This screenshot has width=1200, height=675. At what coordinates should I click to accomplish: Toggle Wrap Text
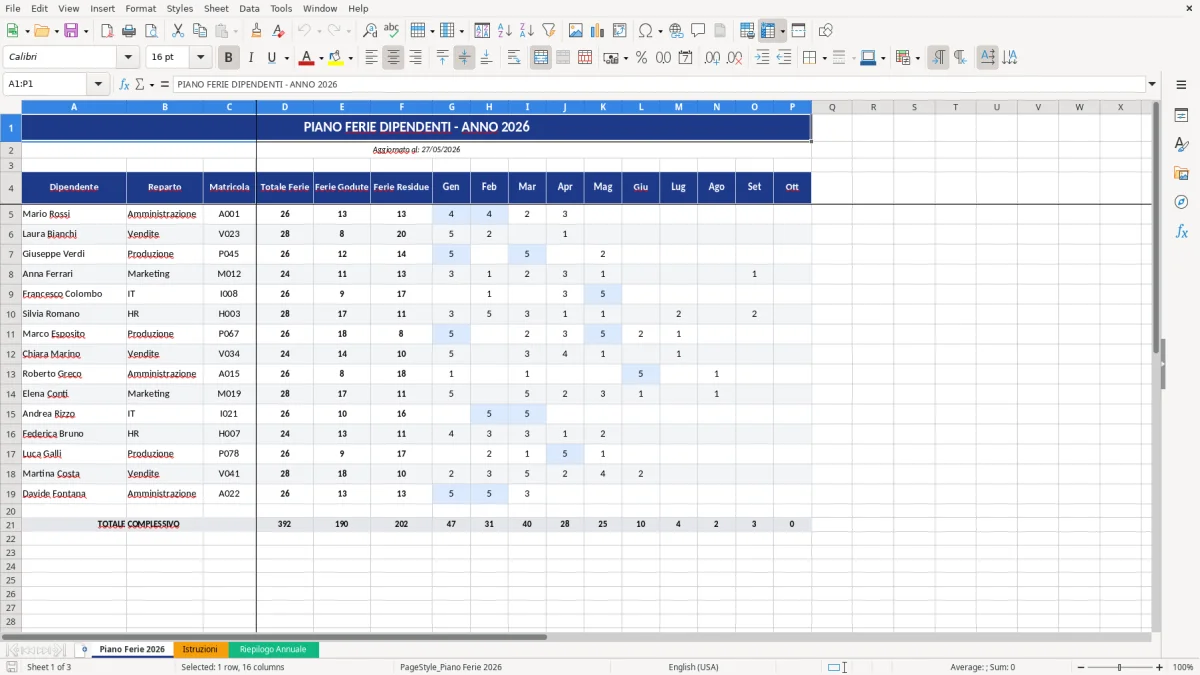click(x=514, y=58)
